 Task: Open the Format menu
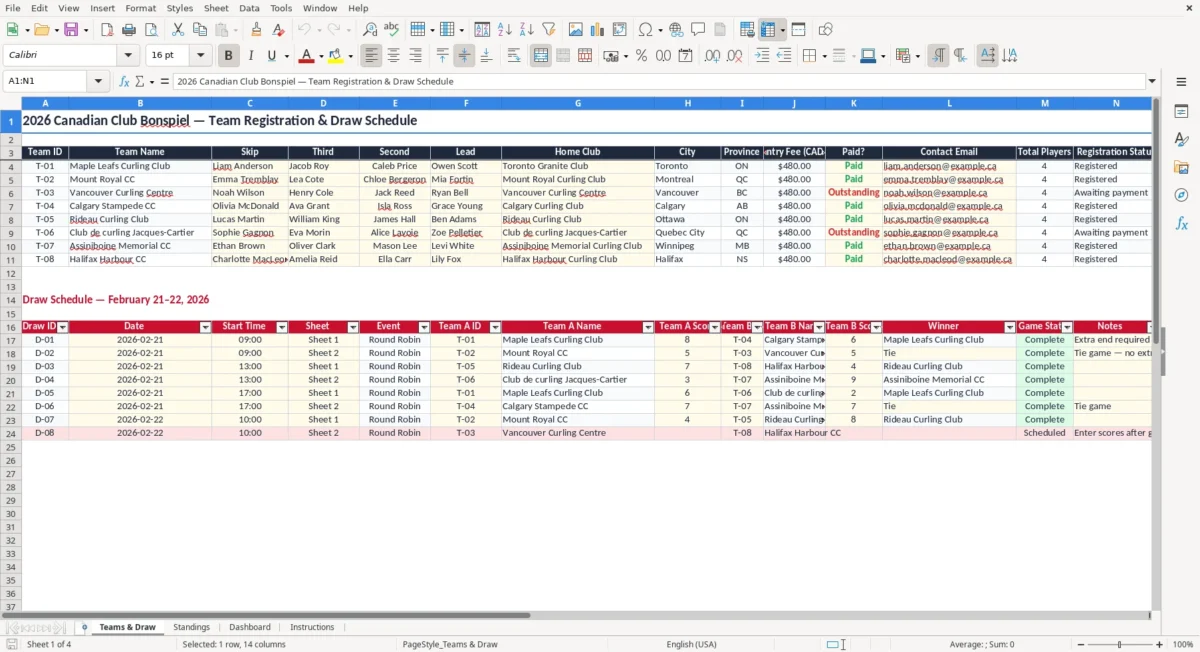(x=140, y=8)
